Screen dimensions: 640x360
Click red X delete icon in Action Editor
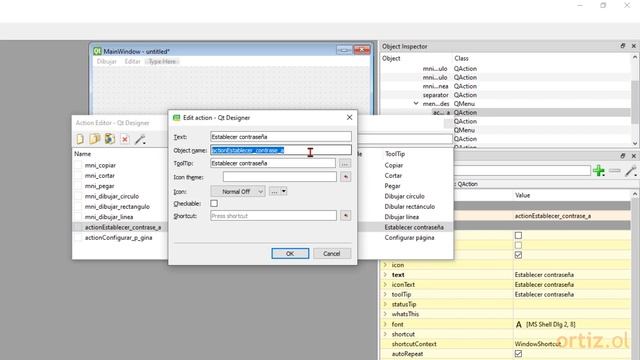pos(125,140)
